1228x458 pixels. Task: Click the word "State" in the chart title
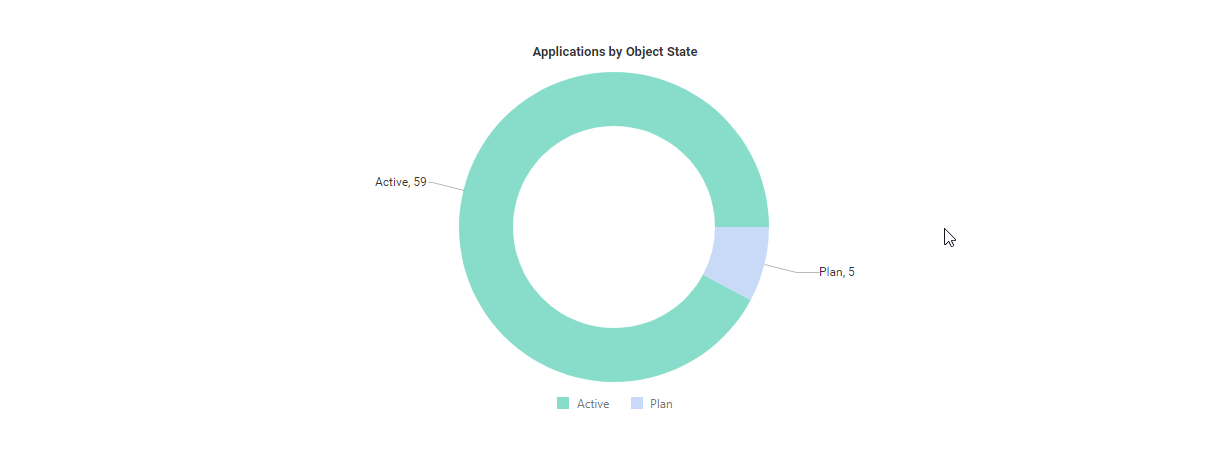681,52
